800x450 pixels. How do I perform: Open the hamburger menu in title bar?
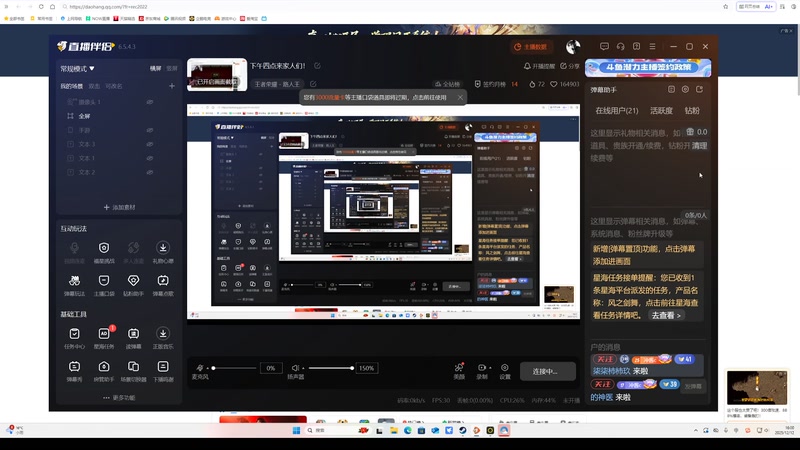(x=653, y=46)
